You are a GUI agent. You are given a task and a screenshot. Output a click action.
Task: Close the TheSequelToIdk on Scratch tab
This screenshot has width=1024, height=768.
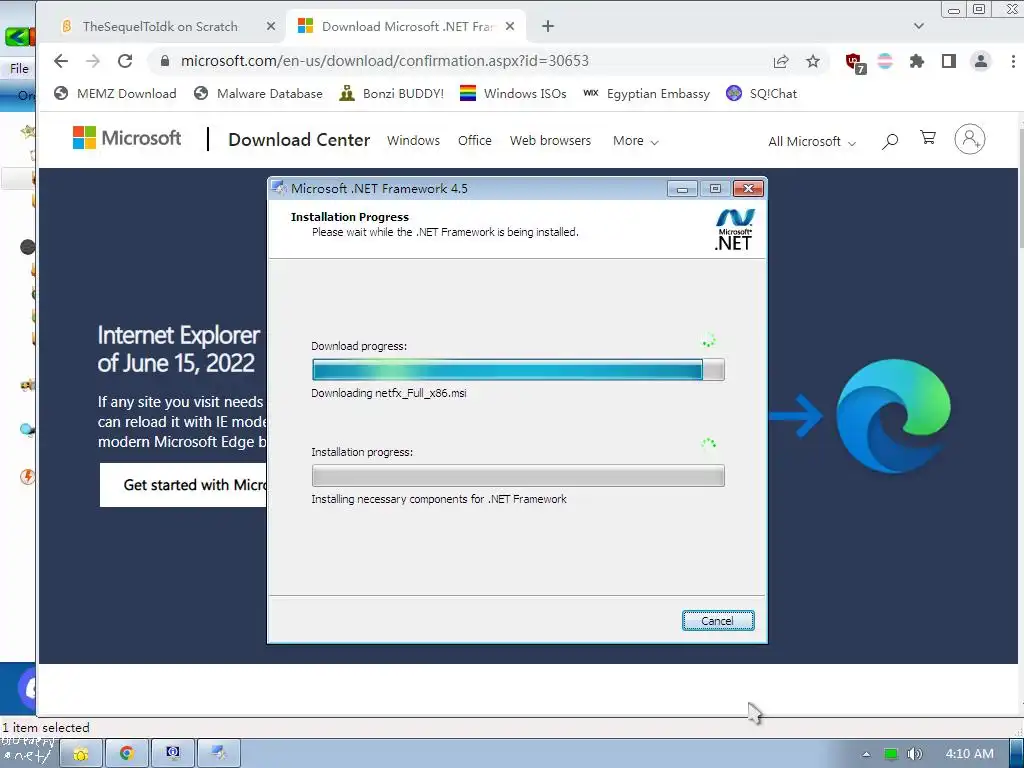[271, 26]
